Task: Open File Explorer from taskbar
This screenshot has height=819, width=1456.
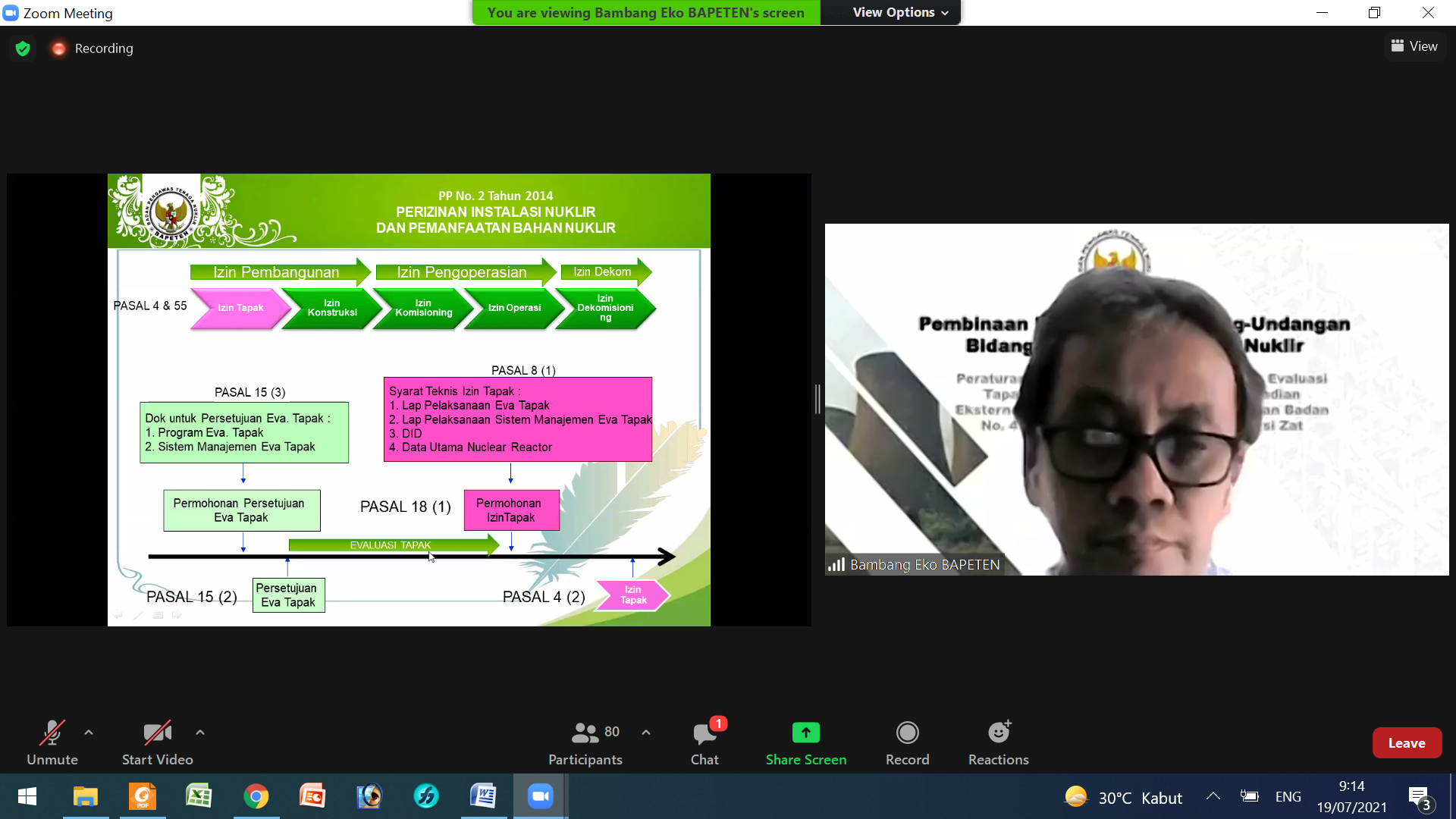Action: [x=86, y=796]
